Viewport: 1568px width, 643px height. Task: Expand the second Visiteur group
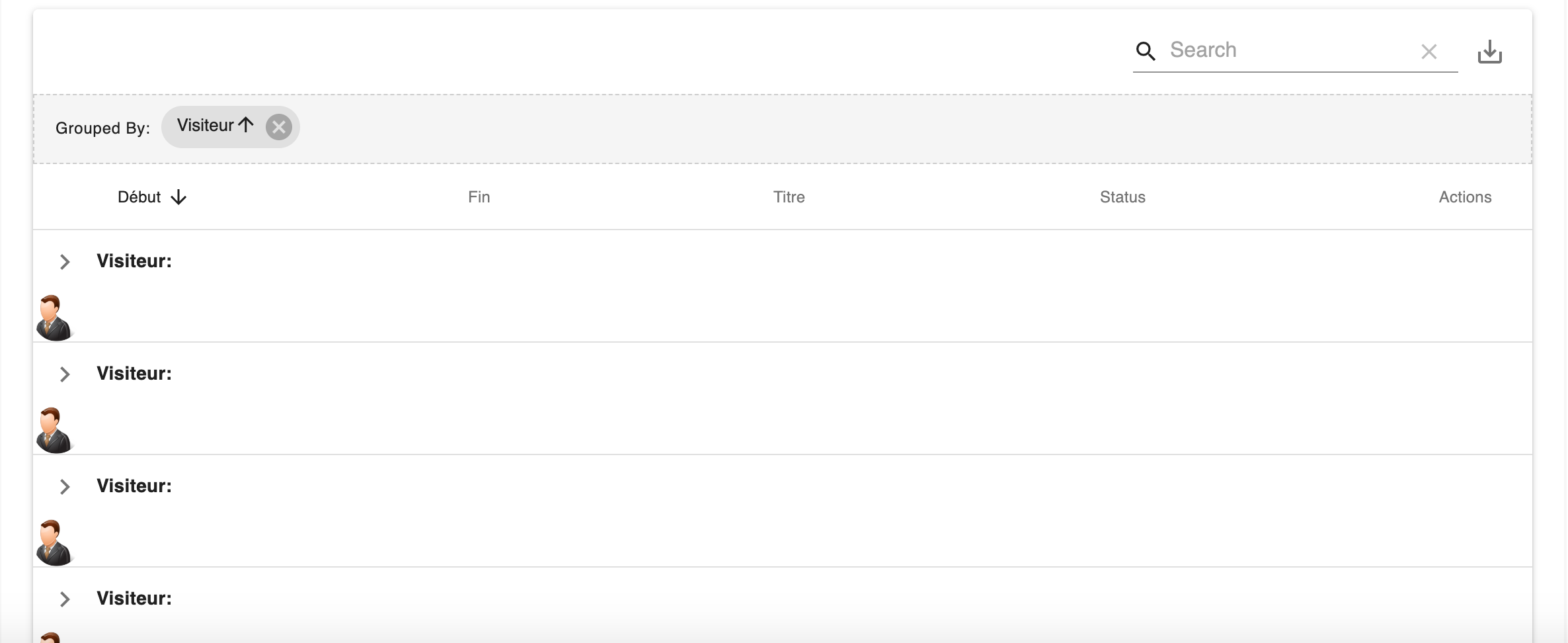(x=64, y=374)
